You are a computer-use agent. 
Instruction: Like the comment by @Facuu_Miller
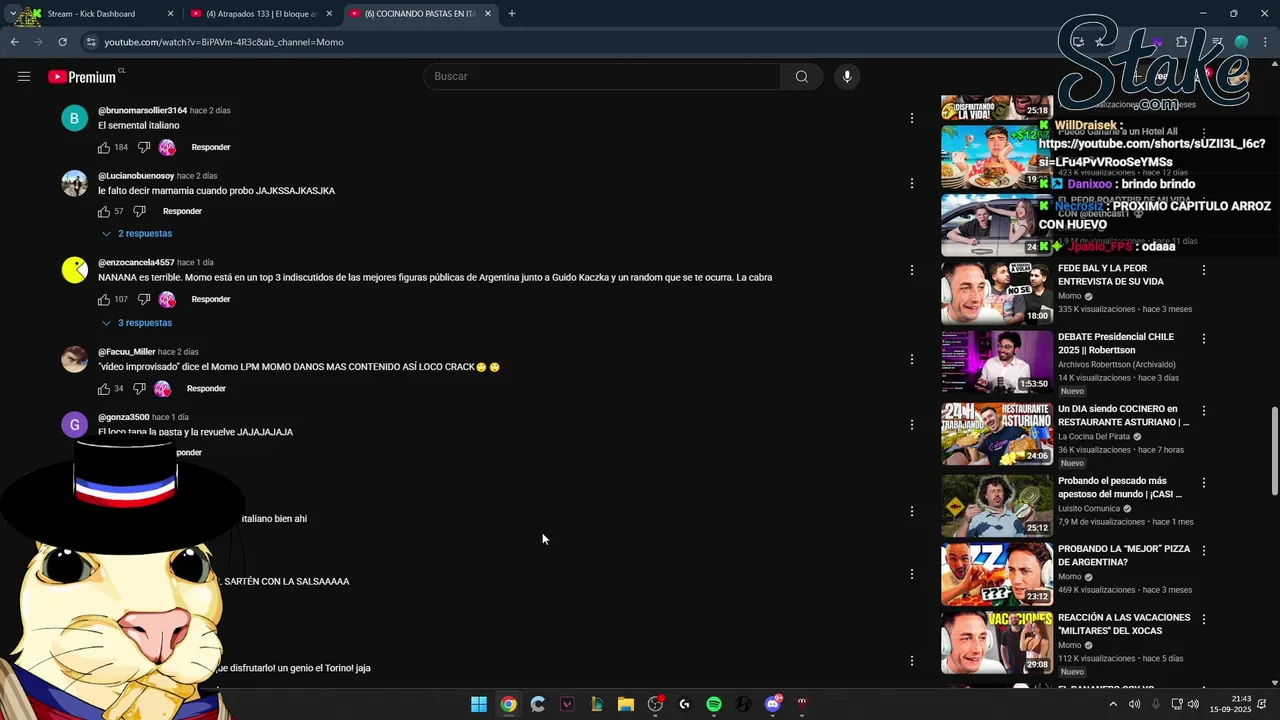pos(104,388)
